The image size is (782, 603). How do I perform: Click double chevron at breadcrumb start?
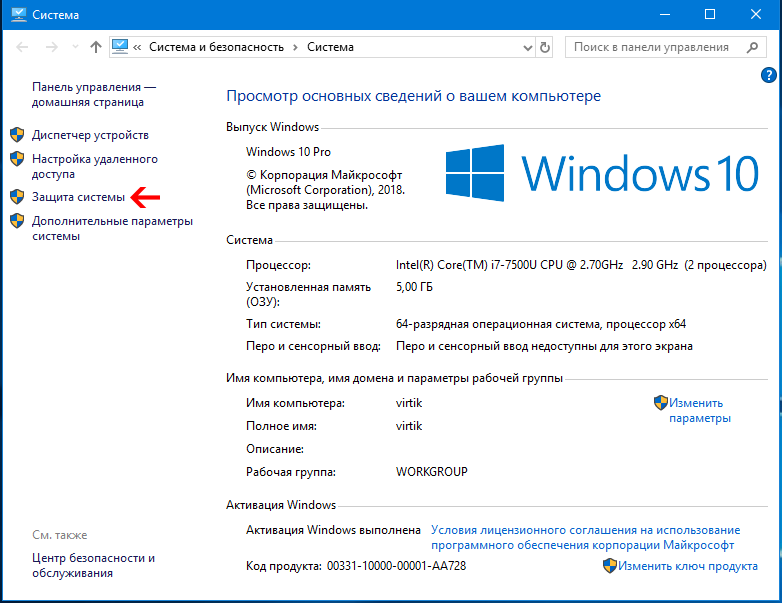tap(137, 47)
